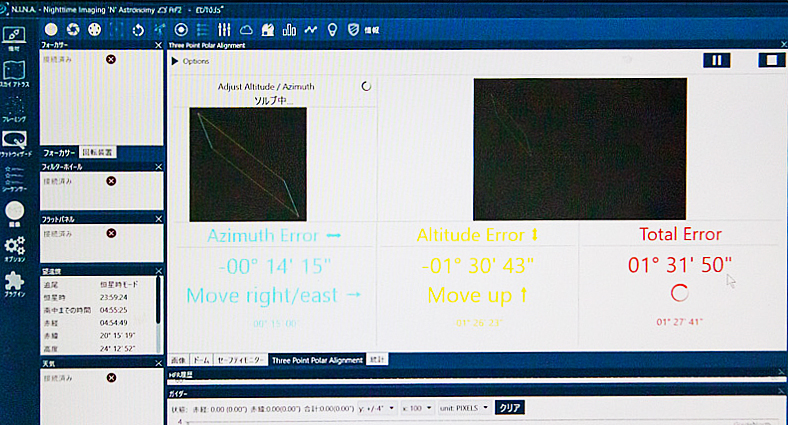Switch to the ドーム dome tab
The image size is (788, 425).
202,360
